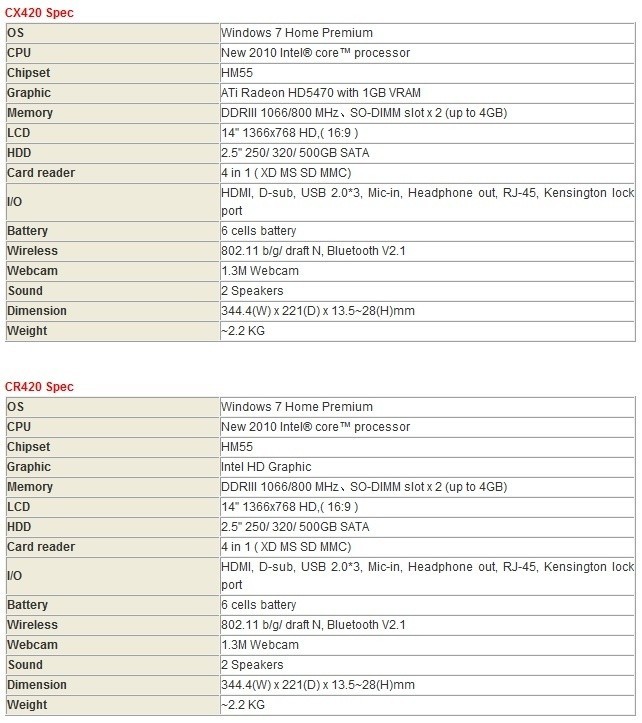Image resolution: width=642 pixels, height=723 pixels.
Task: Click the LCD value in CR420 table
Action: pos(289,507)
